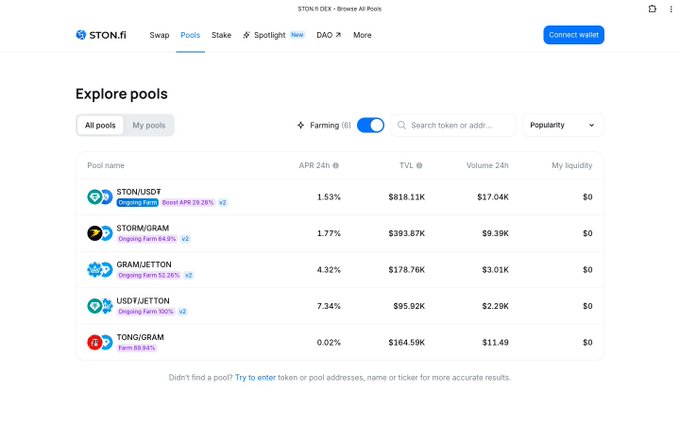The height and width of the screenshot is (425, 680).
Task: Click the Boost APR 29.28% badge
Action: tap(188, 203)
